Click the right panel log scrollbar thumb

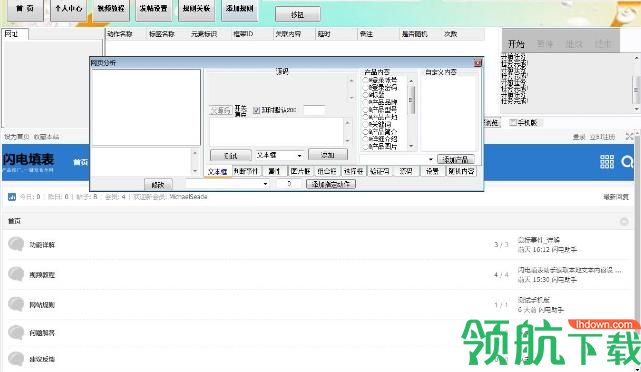point(636,90)
